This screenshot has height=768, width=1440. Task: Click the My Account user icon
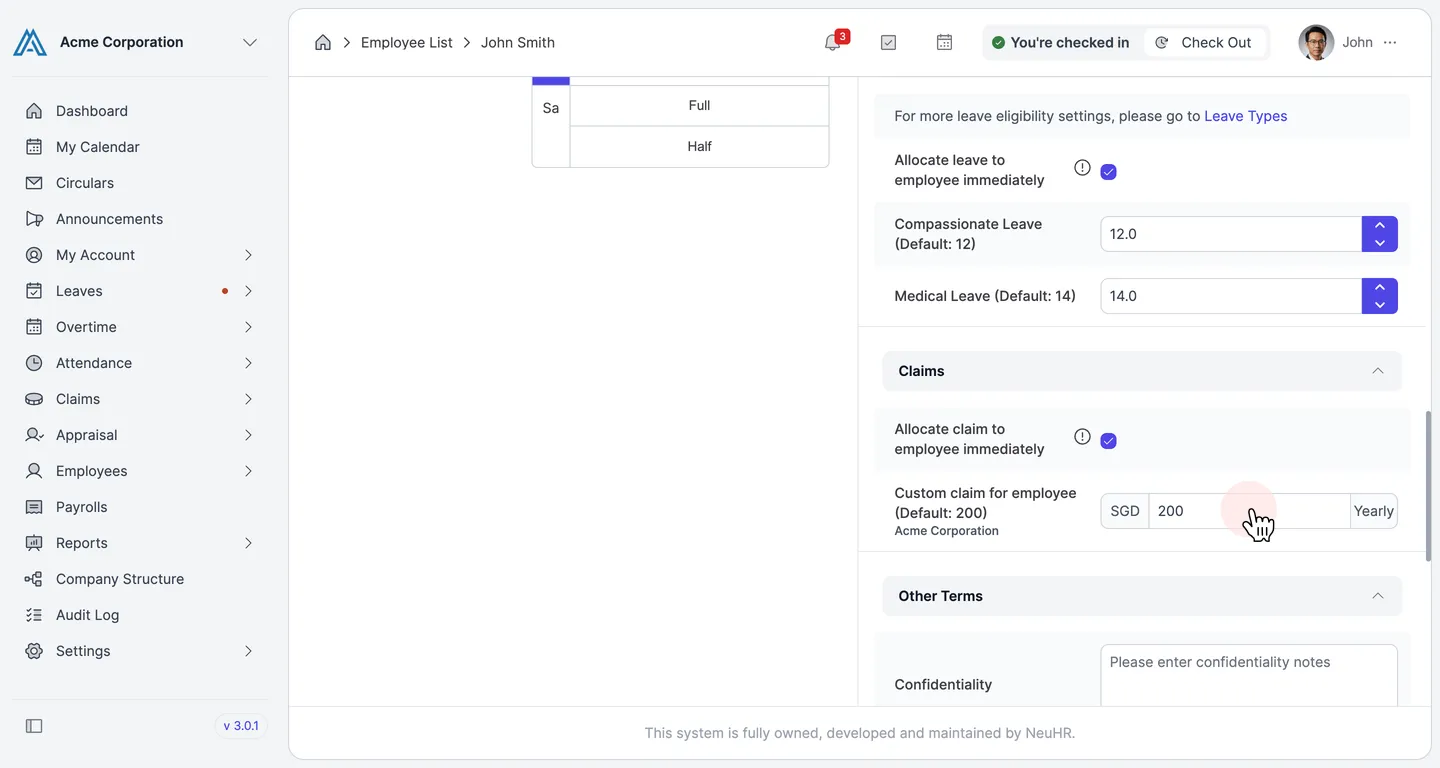pos(34,255)
